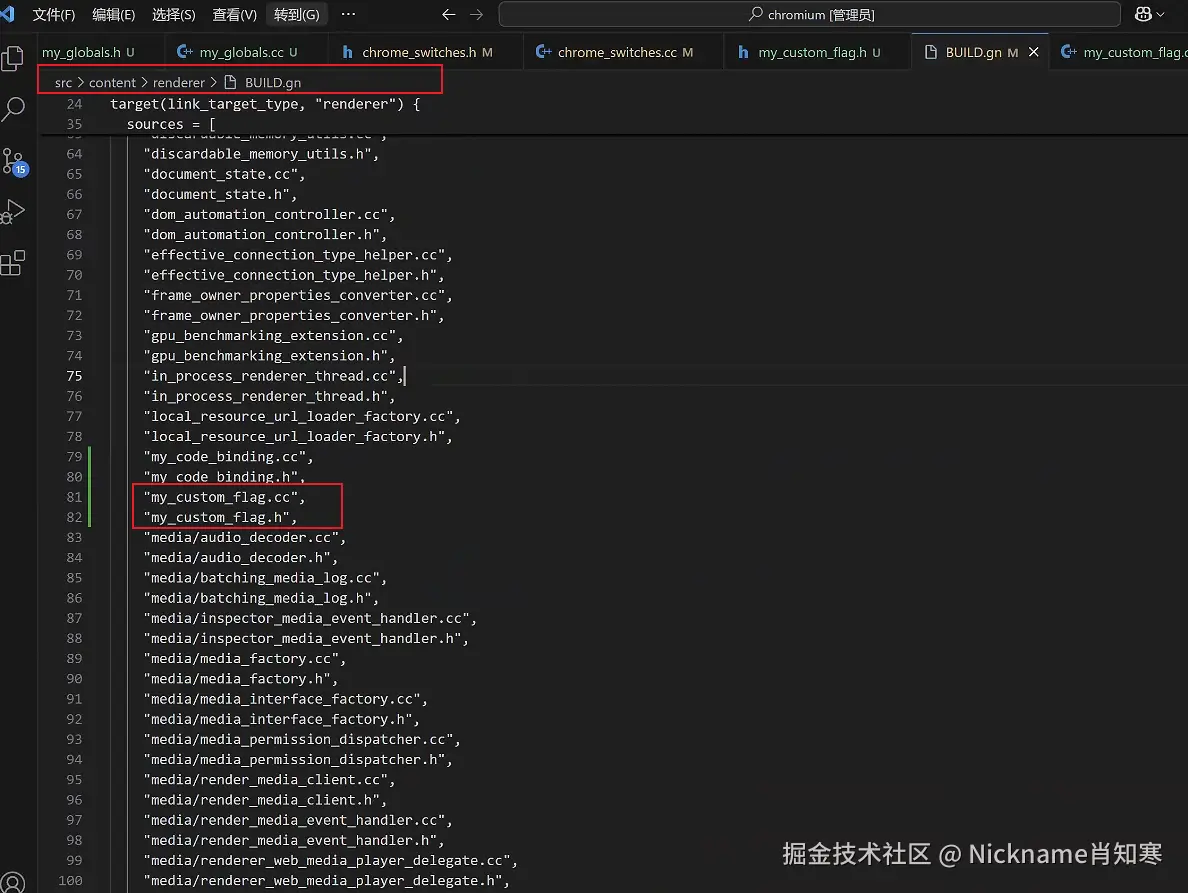Click "my_code_binding.cc" on line 79
1188x893 pixels.
point(225,457)
